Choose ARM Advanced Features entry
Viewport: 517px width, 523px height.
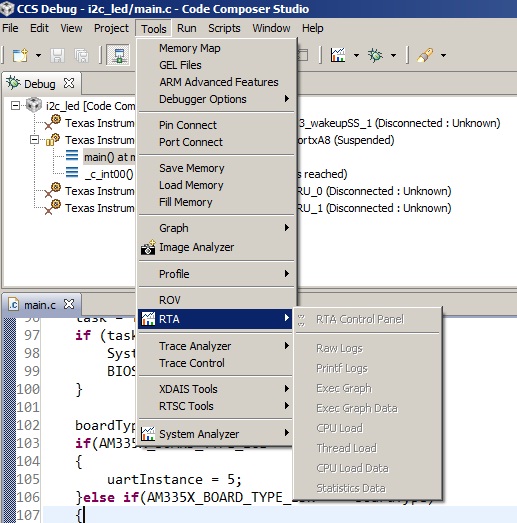[216, 82]
